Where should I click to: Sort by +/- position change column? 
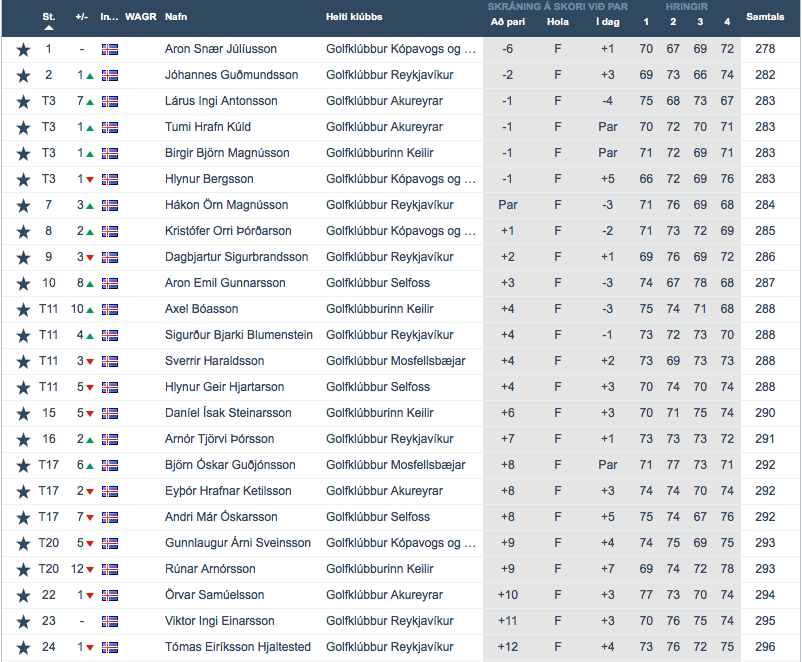pos(82,17)
